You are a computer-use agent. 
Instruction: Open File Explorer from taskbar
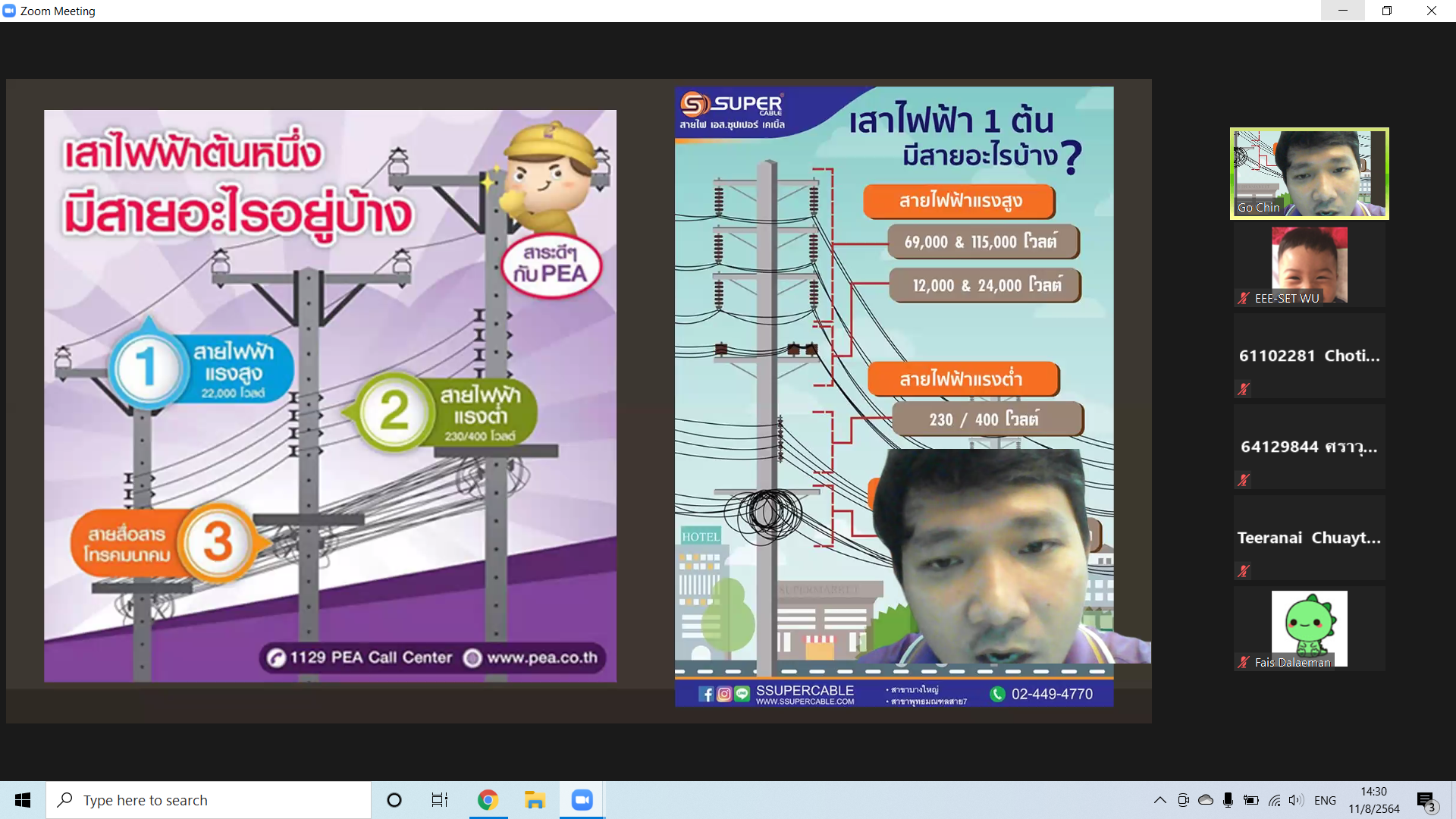tap(535, 800)
